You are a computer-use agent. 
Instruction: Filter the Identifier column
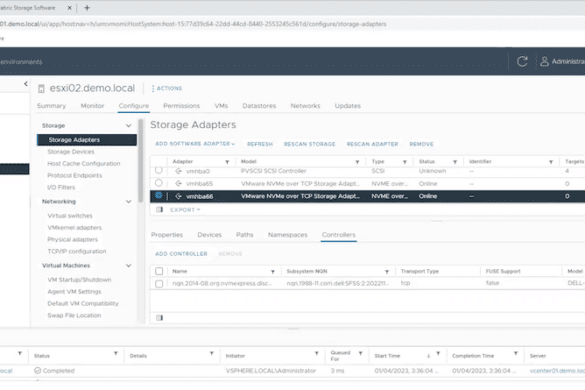[551, 162]
